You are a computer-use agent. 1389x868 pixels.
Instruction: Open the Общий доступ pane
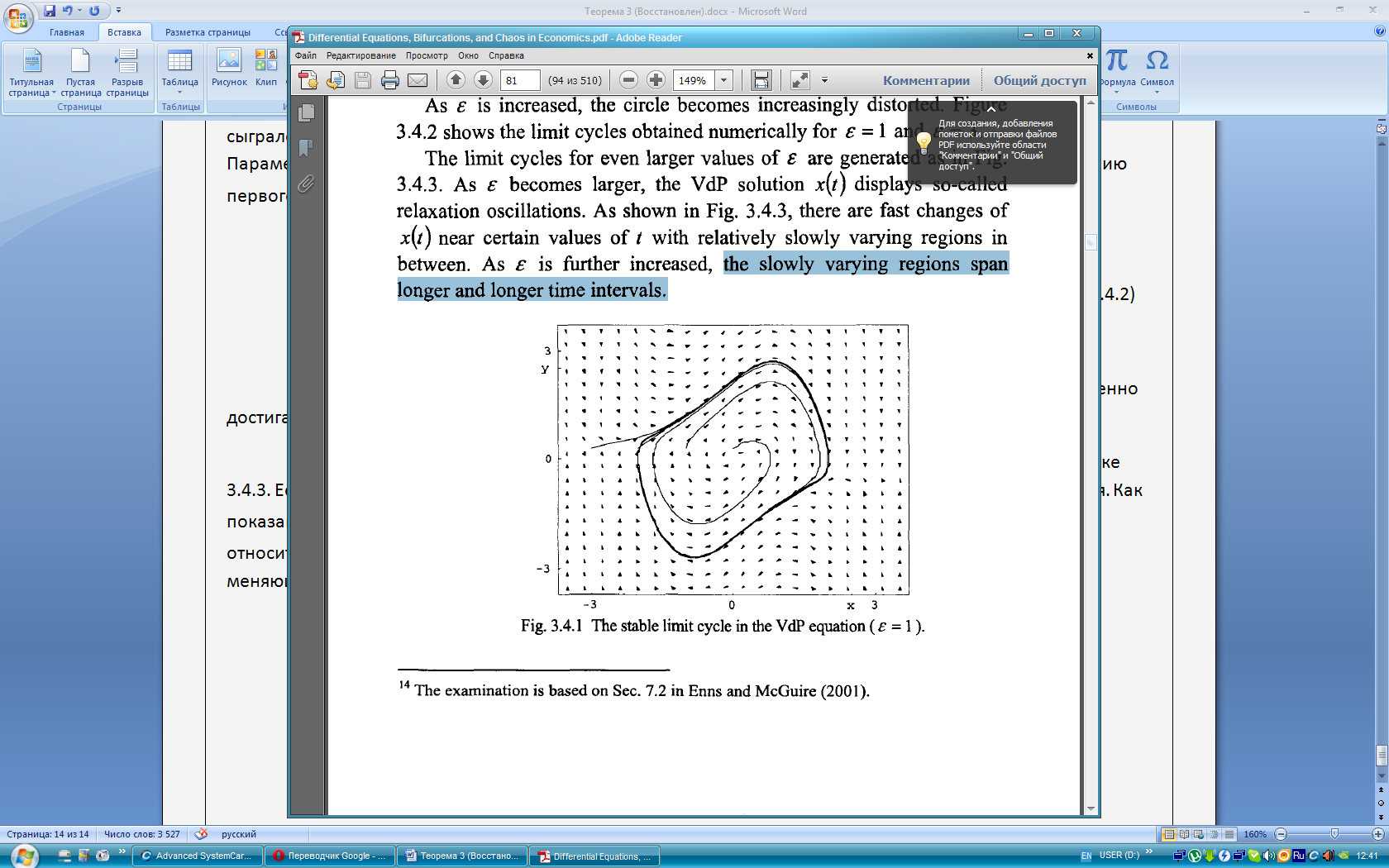[1039, 80]
